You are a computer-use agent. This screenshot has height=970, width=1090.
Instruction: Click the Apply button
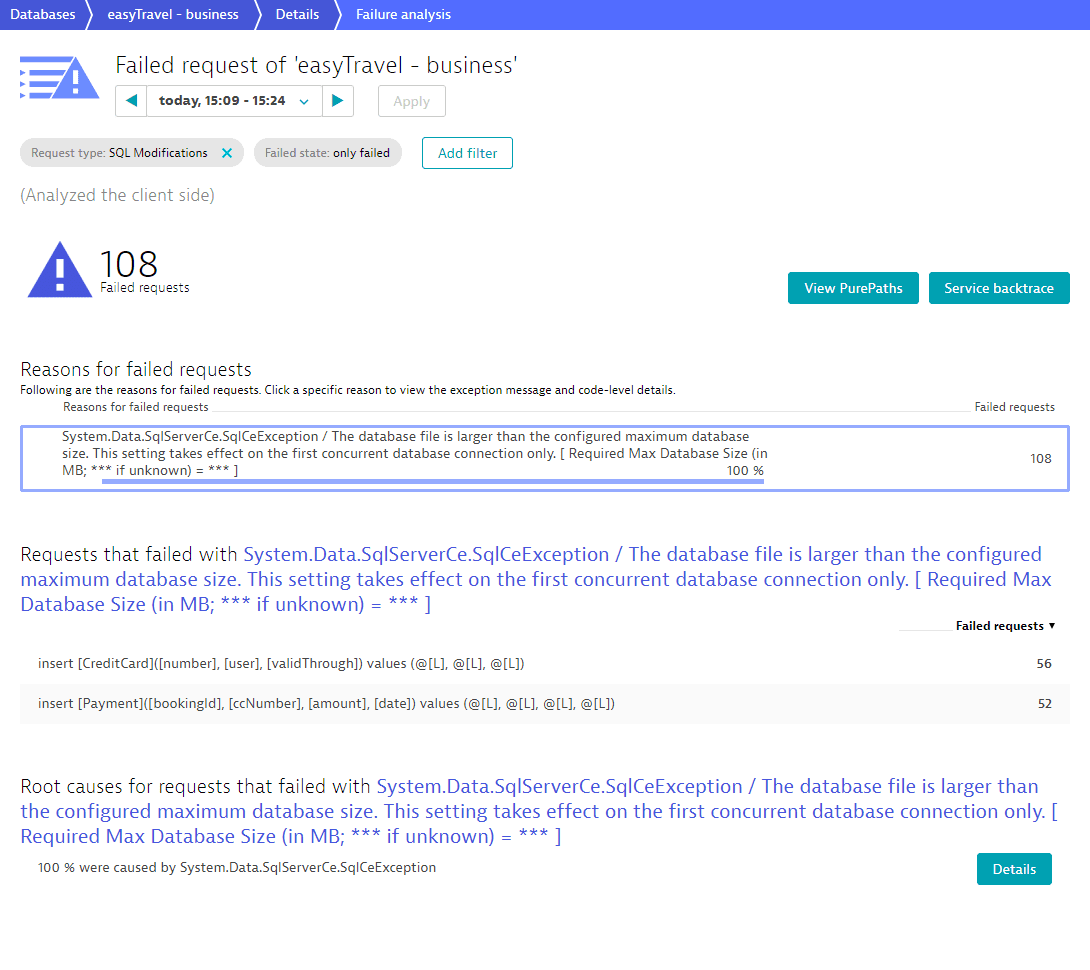point(412,102)
